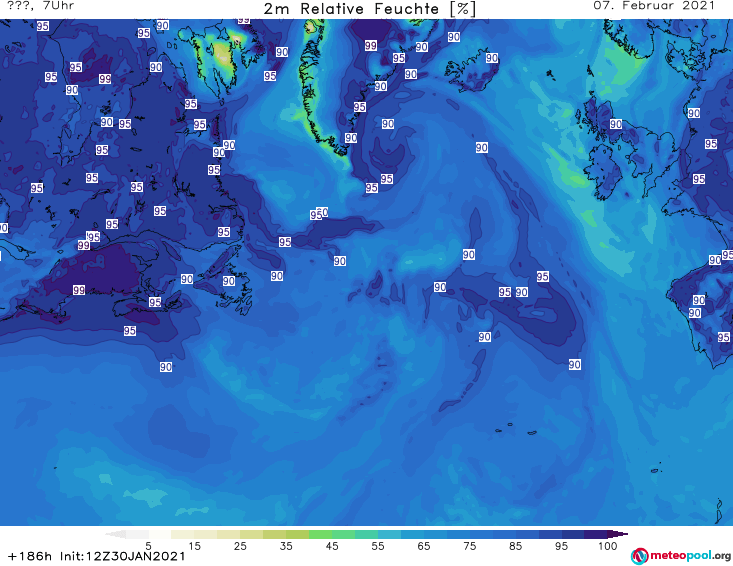
Task: Click the color scale label "65"
Action: pos(424,546)
